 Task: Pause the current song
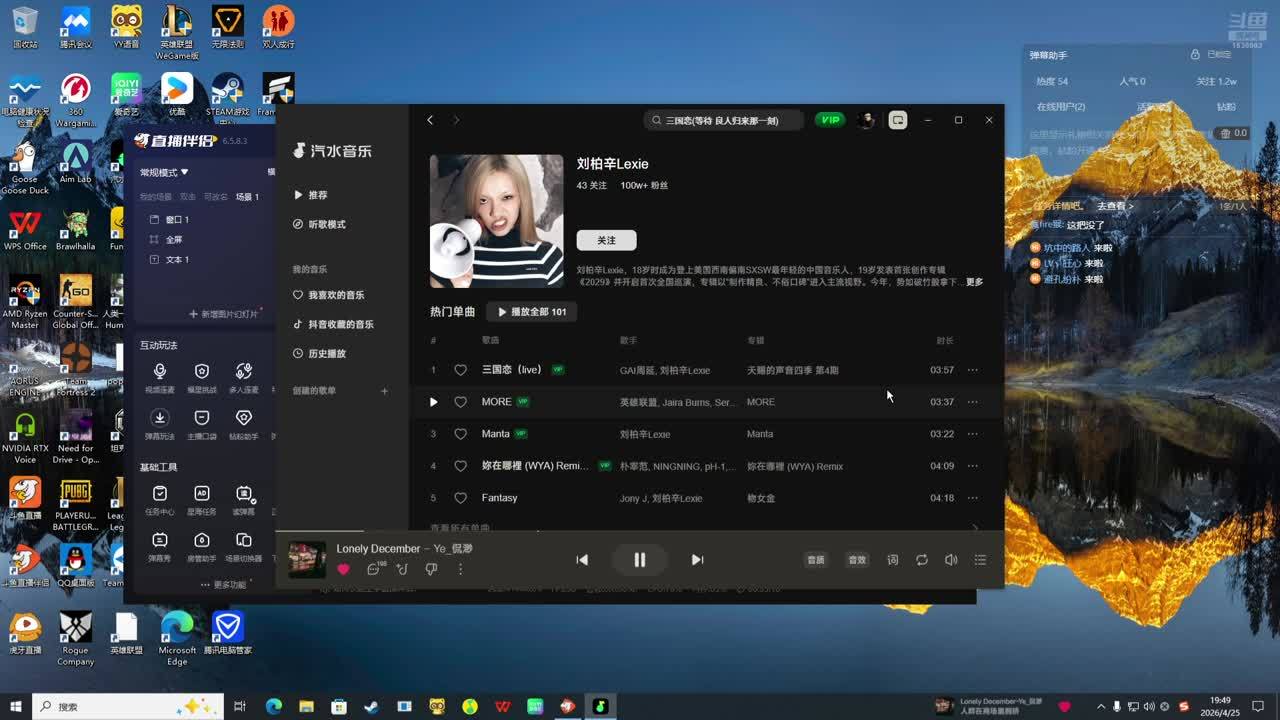pos(640,560)
